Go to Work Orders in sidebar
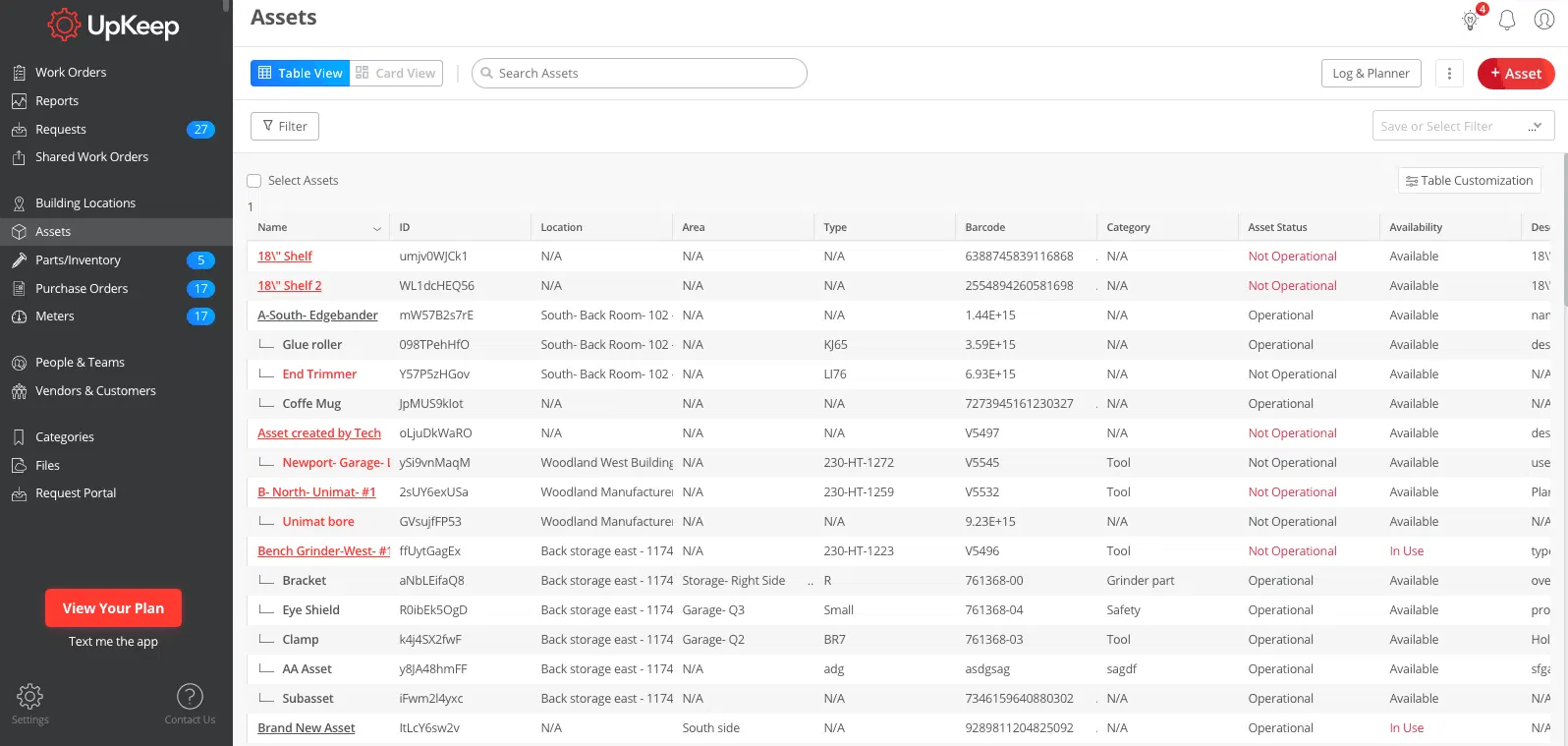Viewport: 1568px width, 746px height. (71, 73)
